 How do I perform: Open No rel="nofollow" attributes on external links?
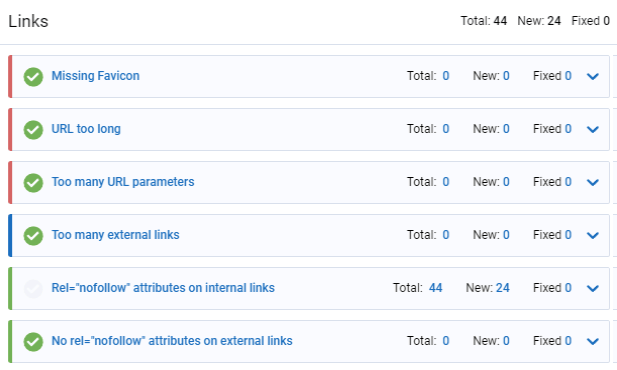coord(172,341)
